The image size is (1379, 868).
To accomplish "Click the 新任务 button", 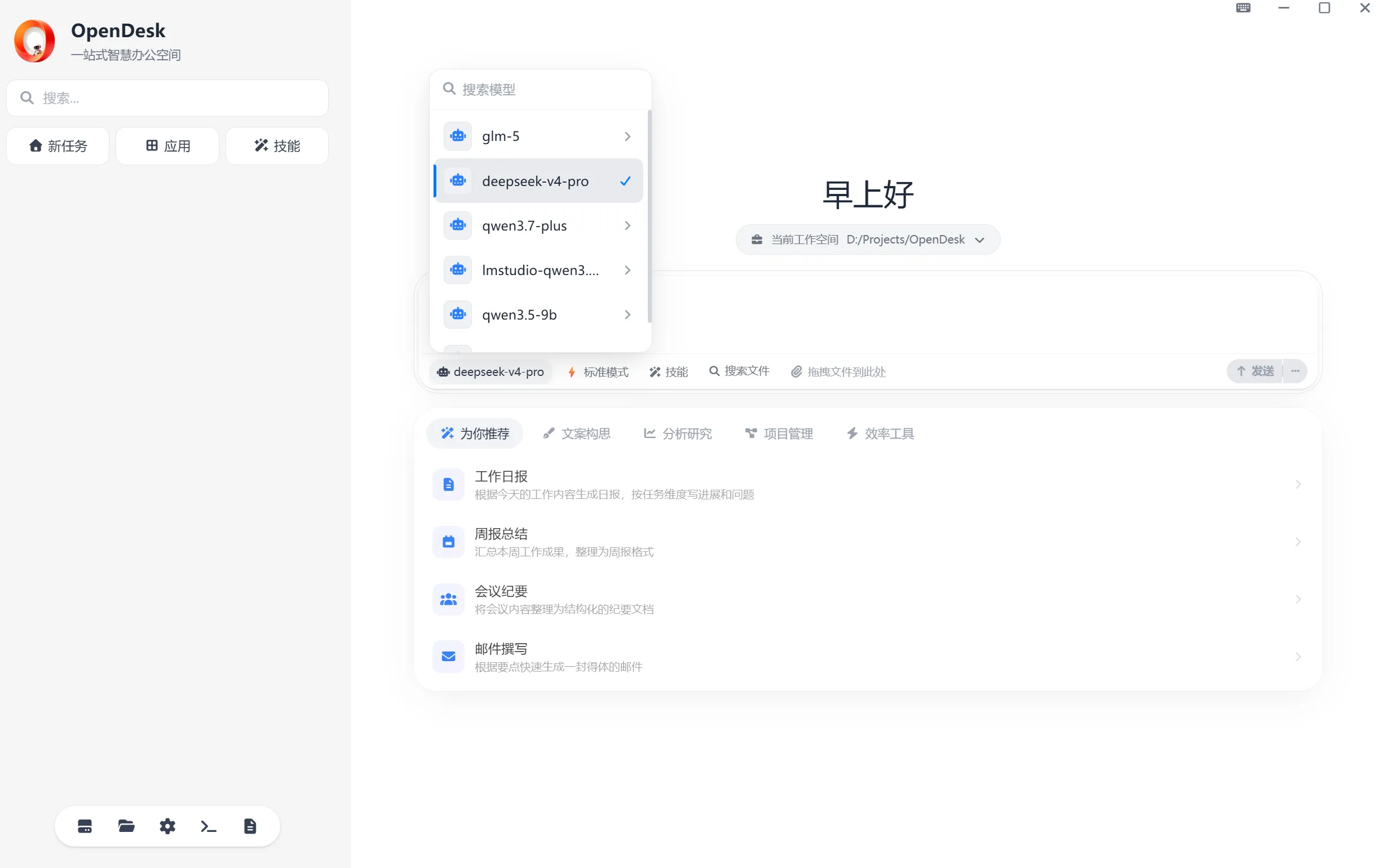I will coord(58,146).
